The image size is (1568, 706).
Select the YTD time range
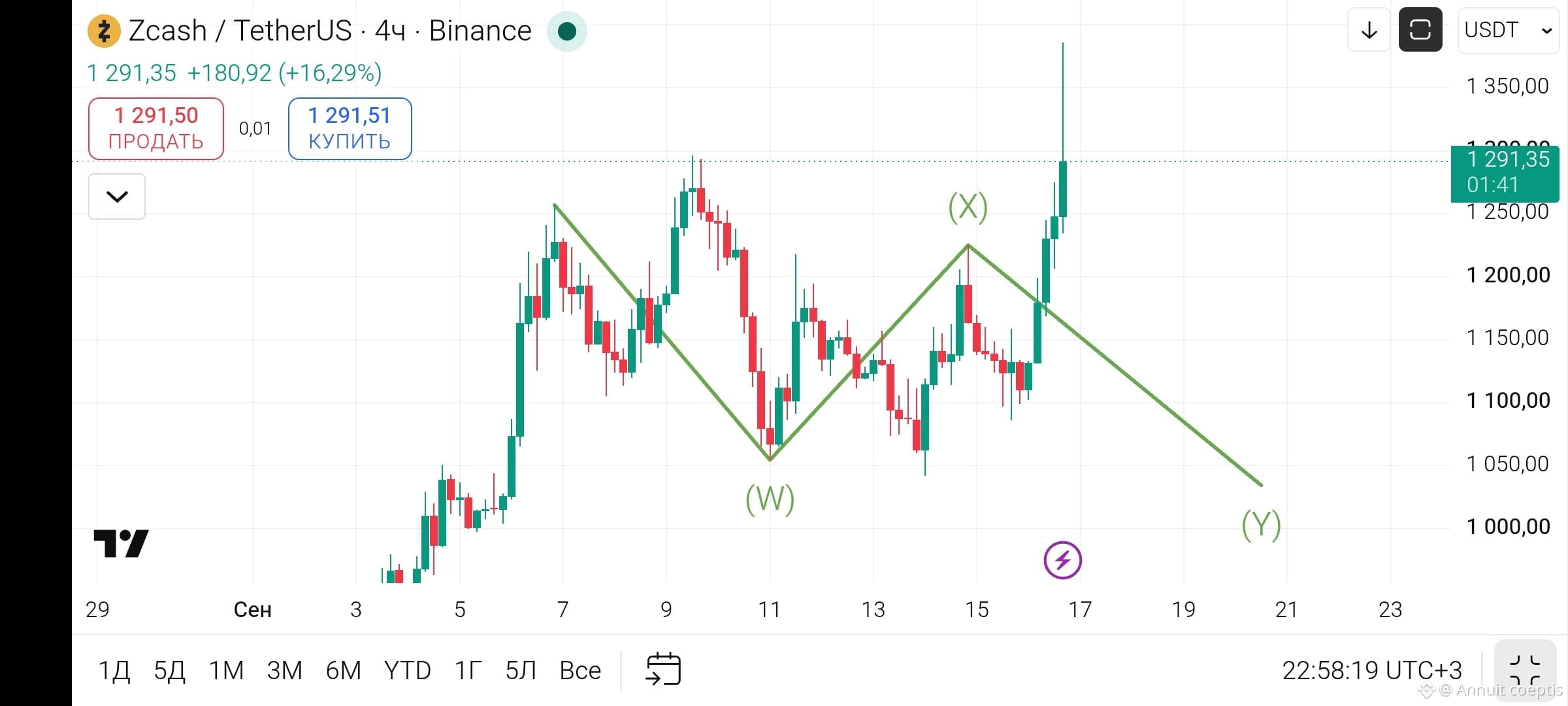407,670
